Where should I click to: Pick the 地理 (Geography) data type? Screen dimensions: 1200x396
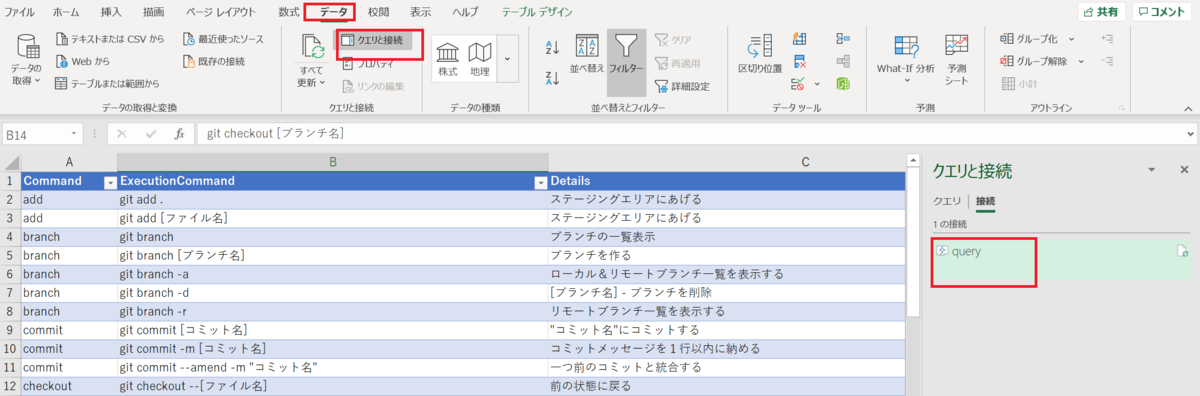[x=480, y=59]
